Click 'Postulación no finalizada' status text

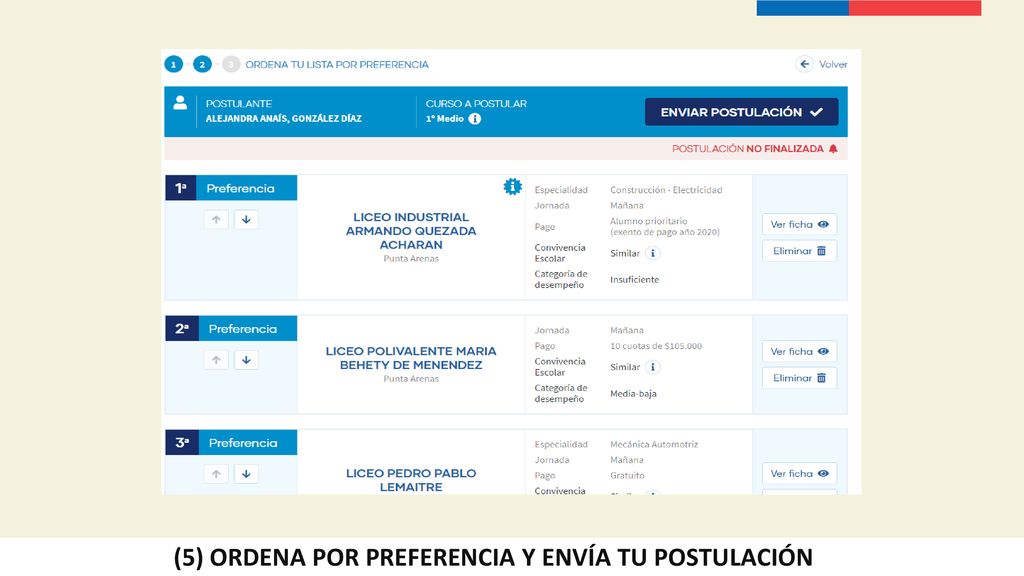click(x=748, y=149)
